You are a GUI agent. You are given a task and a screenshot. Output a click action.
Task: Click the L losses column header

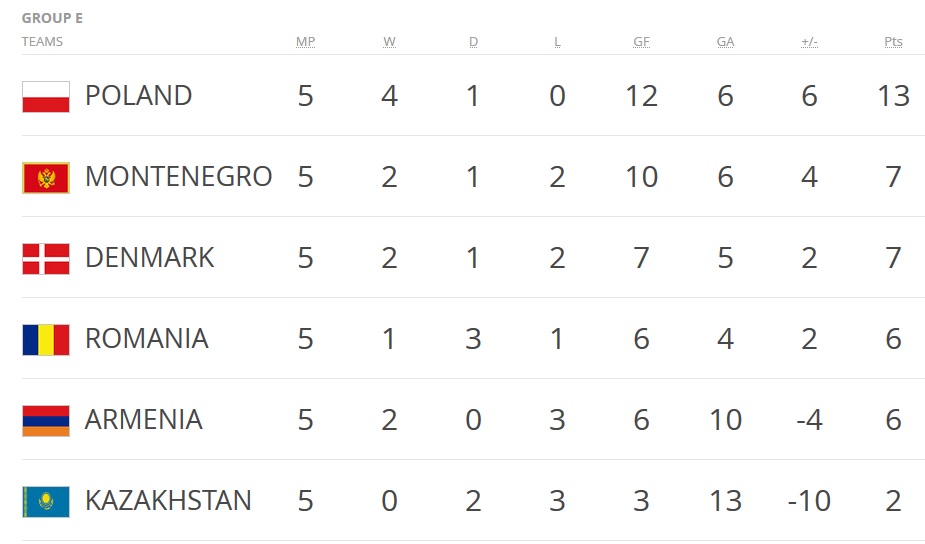557,42
